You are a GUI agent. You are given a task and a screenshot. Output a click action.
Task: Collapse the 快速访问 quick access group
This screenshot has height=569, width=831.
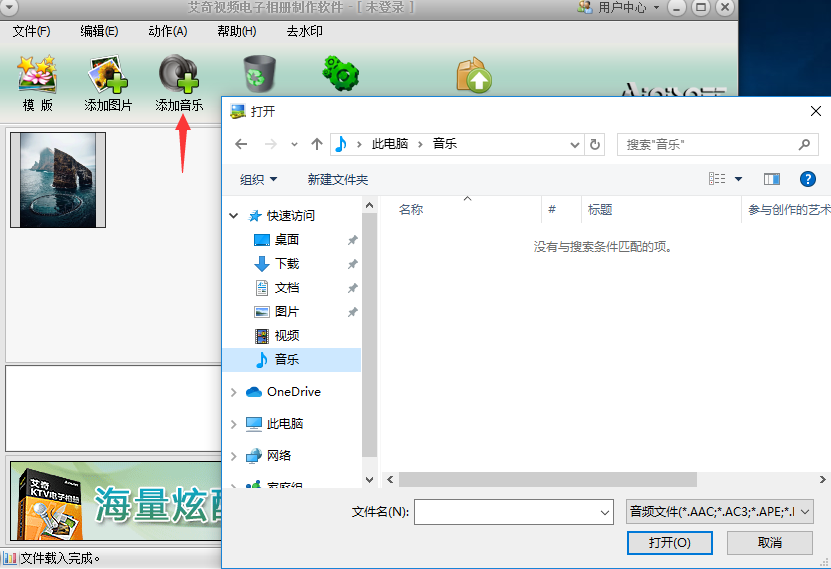pos(234,216)
